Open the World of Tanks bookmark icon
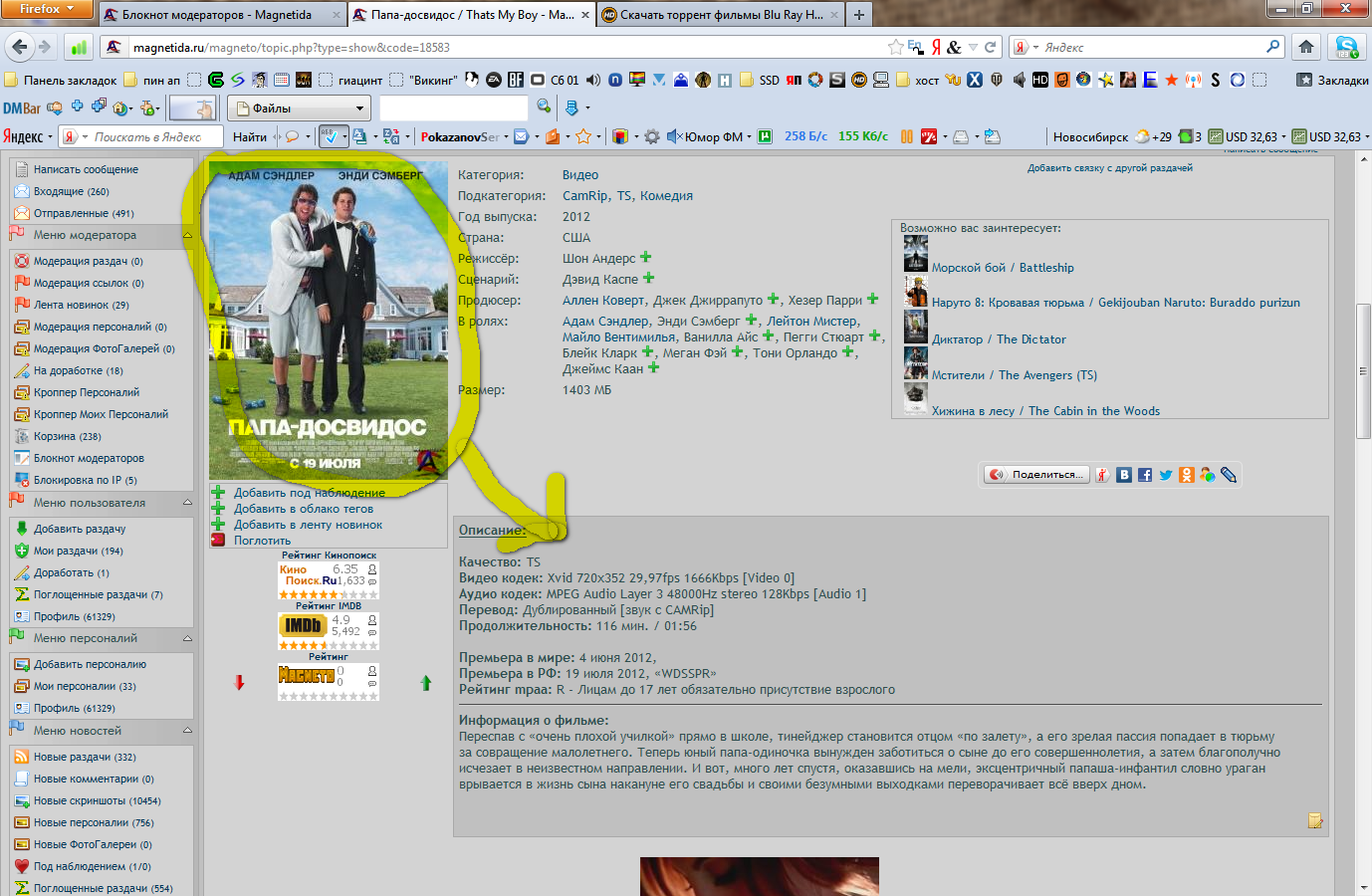The height and width of the screenshot is (896, 1372). (x=997, y=80)
